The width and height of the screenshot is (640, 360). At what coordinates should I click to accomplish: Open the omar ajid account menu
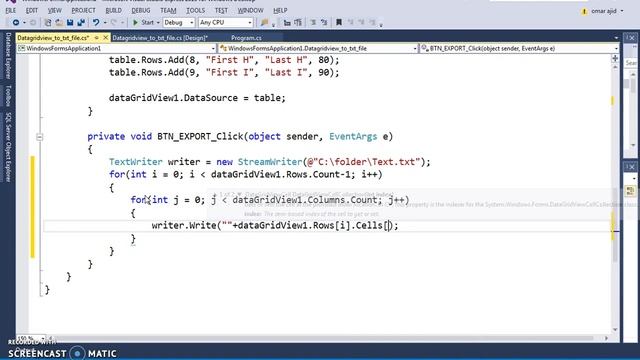[x=607, y=11]
